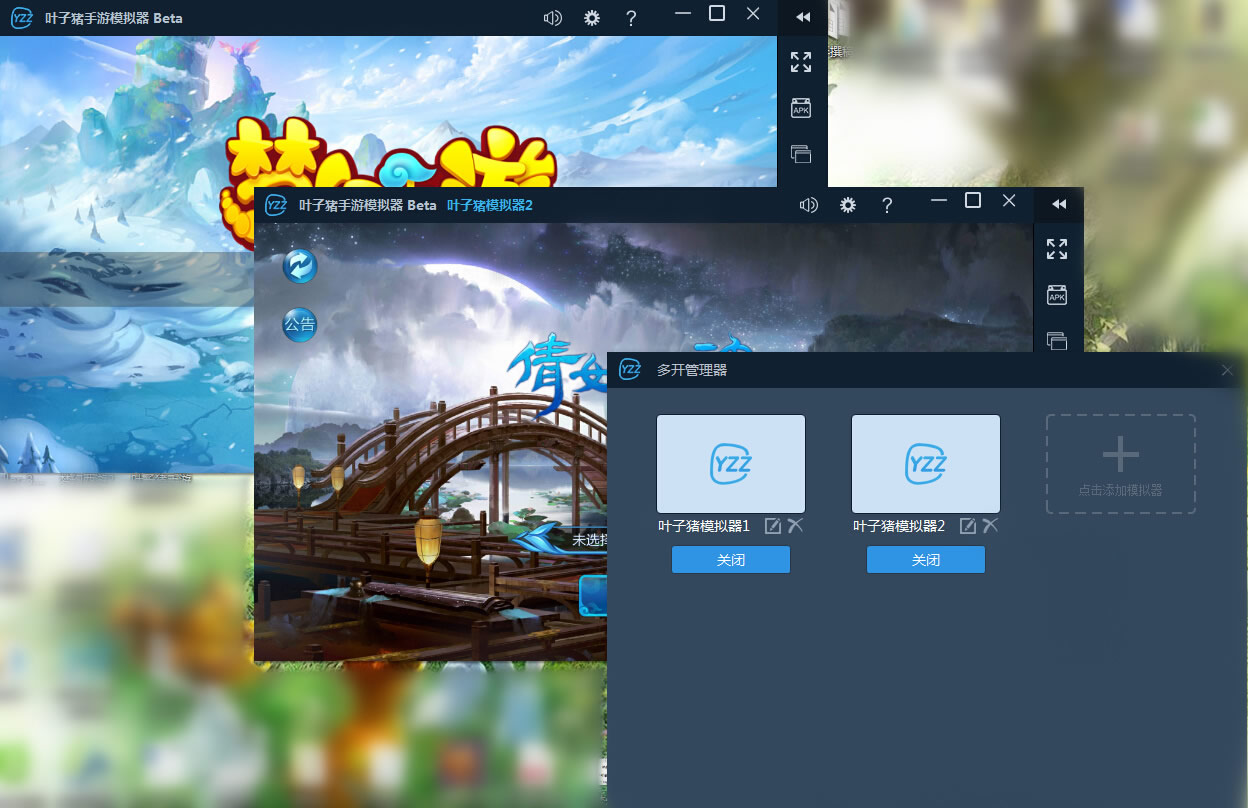Install APK in the back emulator window
The height and width of the screenshot is (808, 1248).
[801, 108]
